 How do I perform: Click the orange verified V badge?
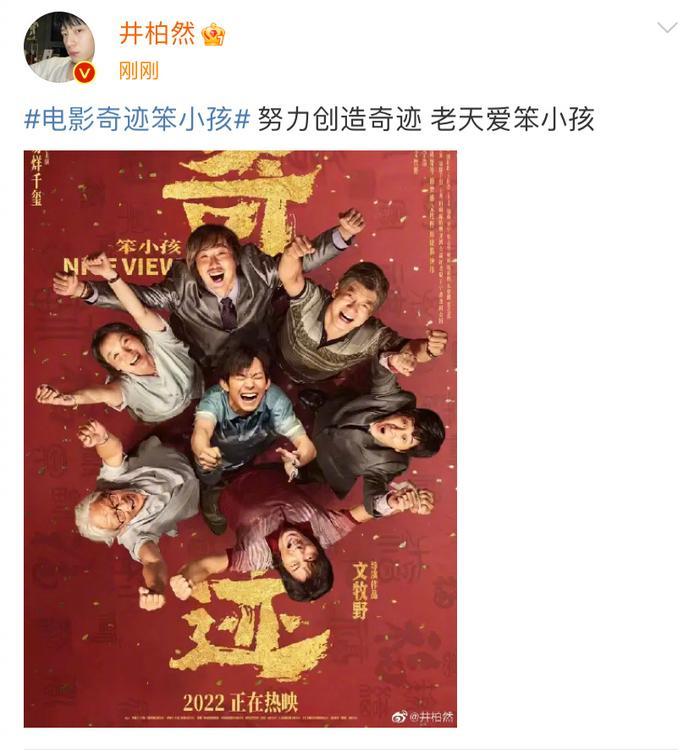click(x=85, y=73)
